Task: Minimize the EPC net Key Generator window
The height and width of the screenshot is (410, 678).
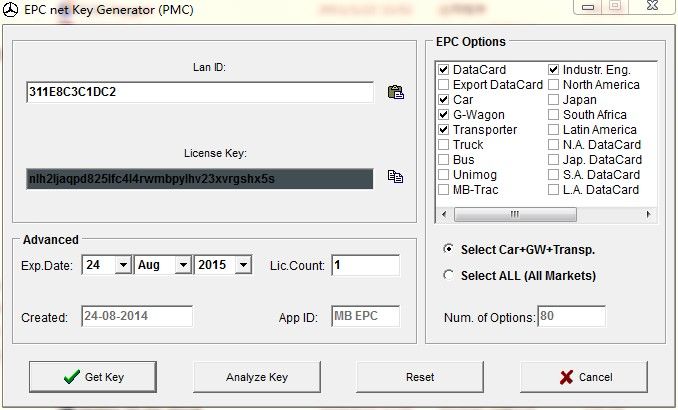Action: (588, 6)
